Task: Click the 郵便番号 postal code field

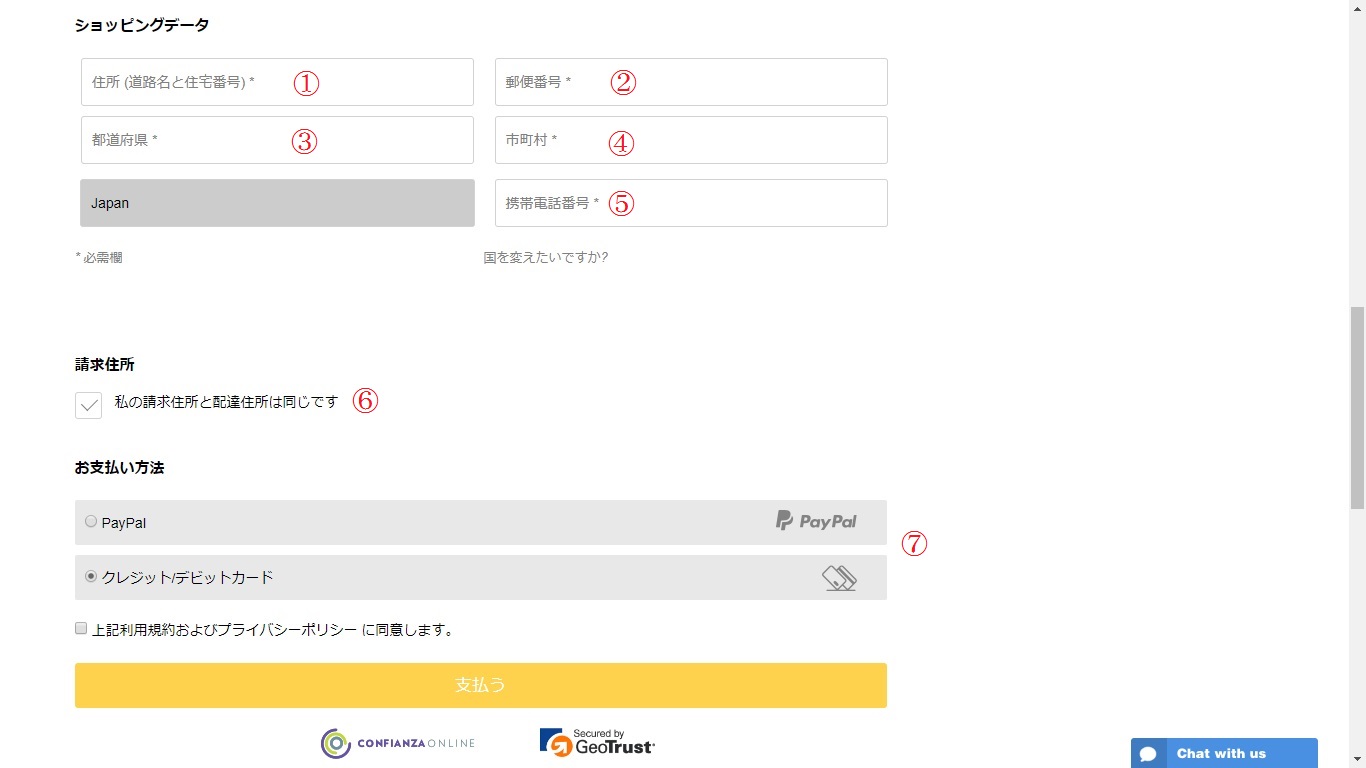Action: click(691, 82)
